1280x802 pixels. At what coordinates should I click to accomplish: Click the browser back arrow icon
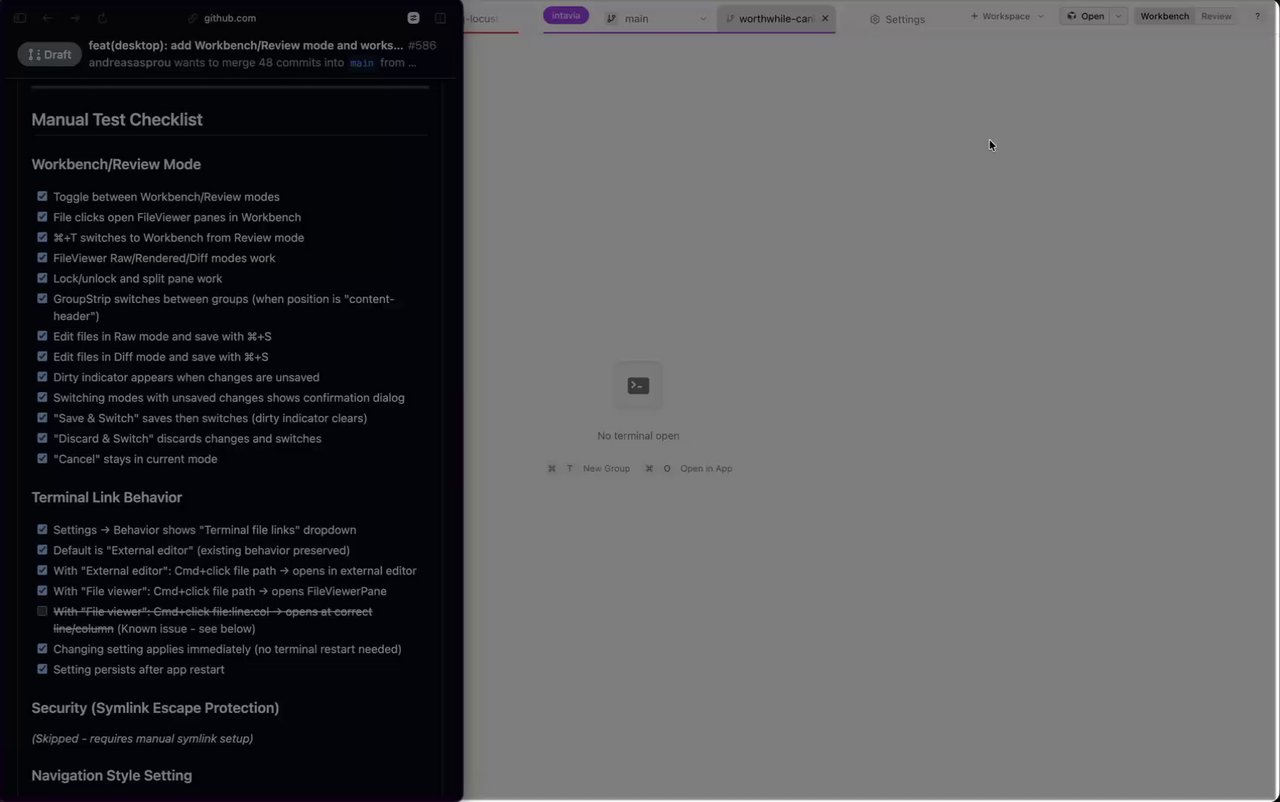pos(47,18)
